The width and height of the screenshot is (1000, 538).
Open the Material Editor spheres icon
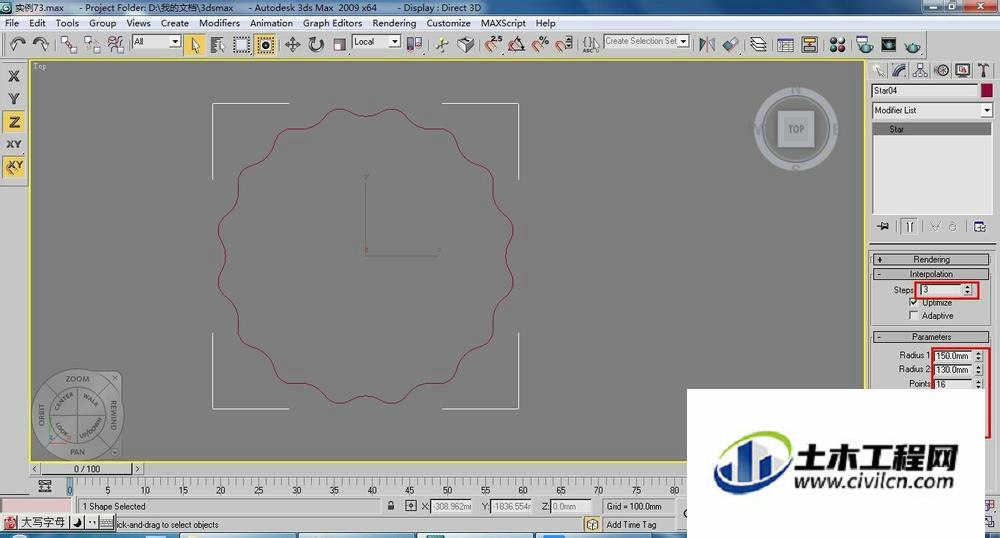point(837,45)
